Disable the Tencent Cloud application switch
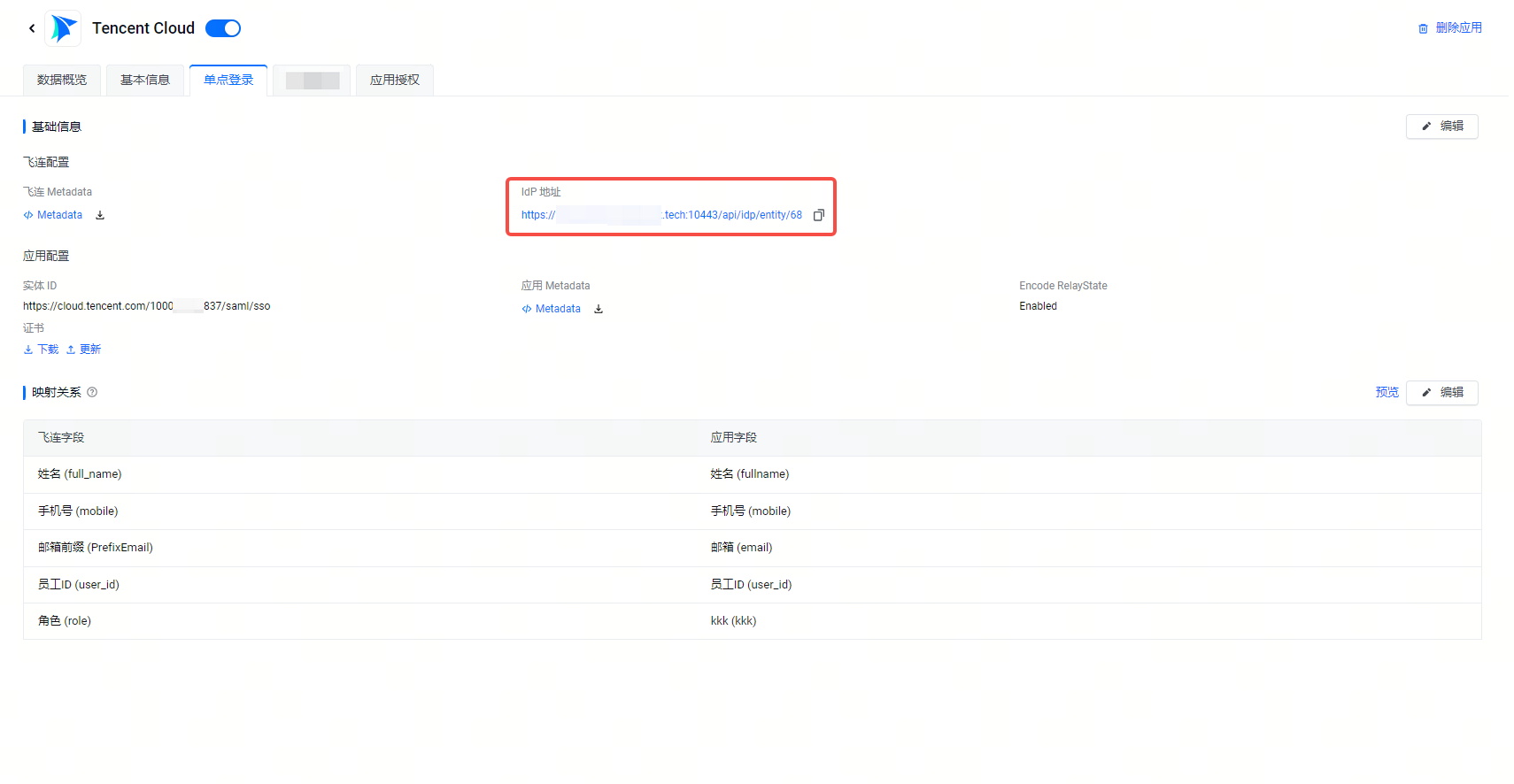This screenshot has height=784, width=1514. 223,28
